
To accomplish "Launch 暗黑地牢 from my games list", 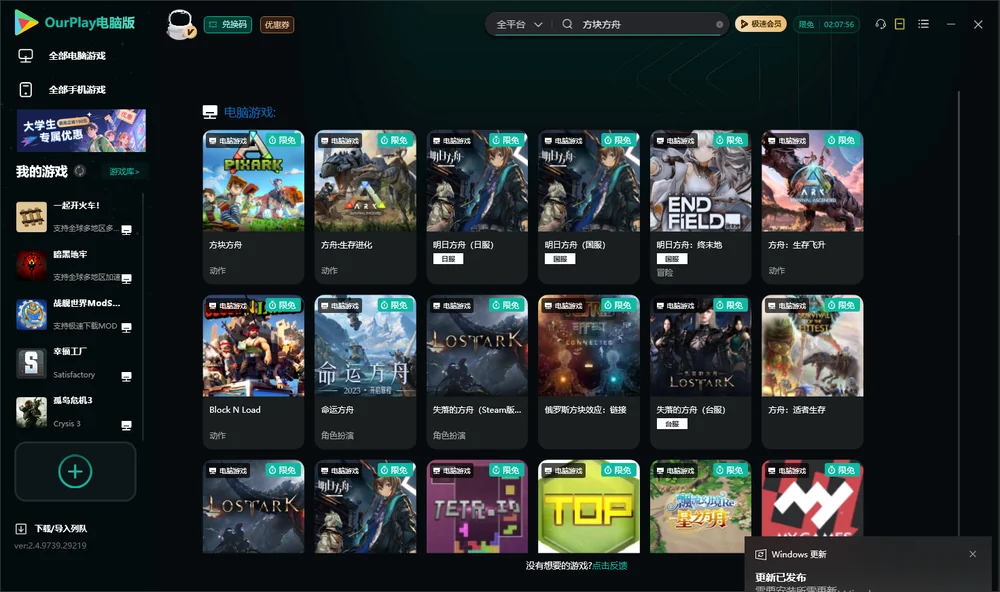I will click(x=75, y=265).
